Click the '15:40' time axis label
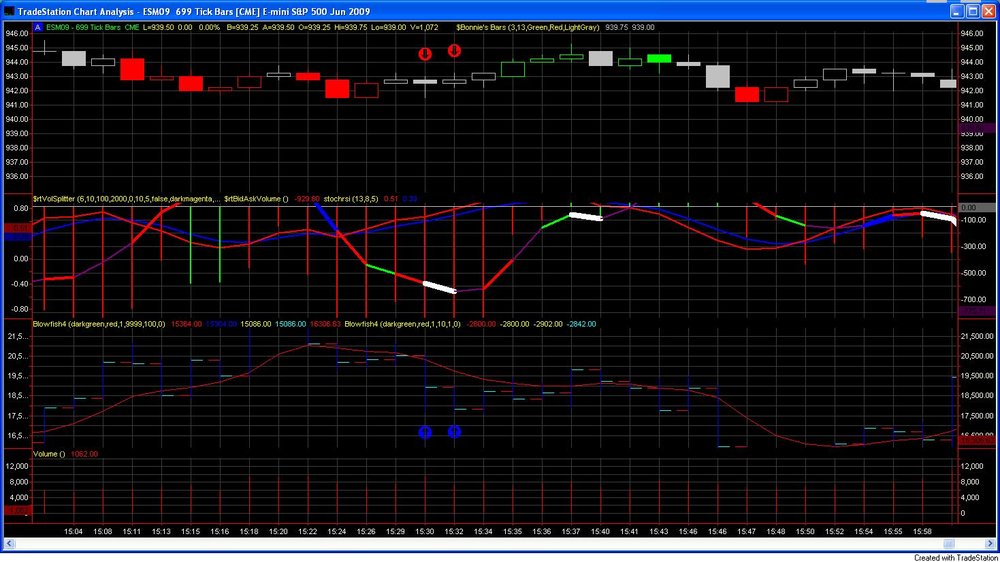The width and height of the screenshot is (1000, 562). coord(600,531)
